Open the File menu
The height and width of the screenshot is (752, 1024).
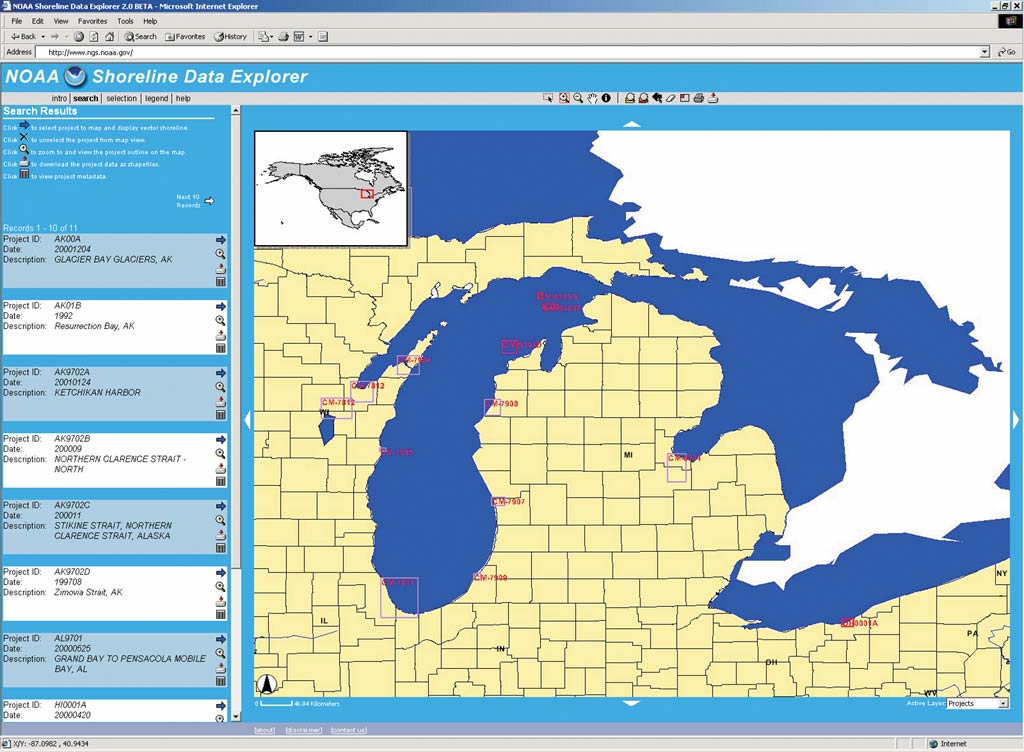(17, 21)
